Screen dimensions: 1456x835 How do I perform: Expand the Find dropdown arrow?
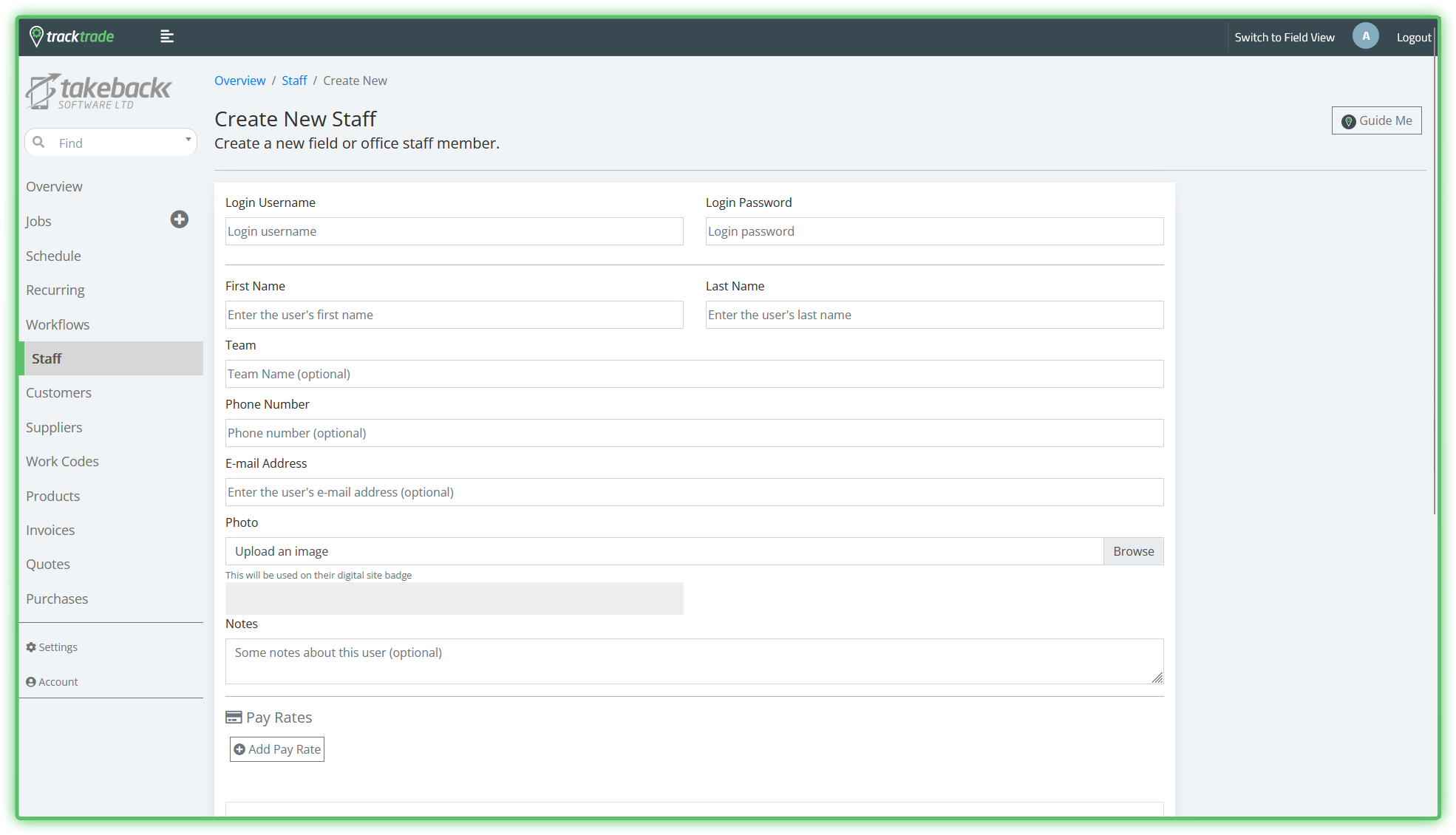188,140
